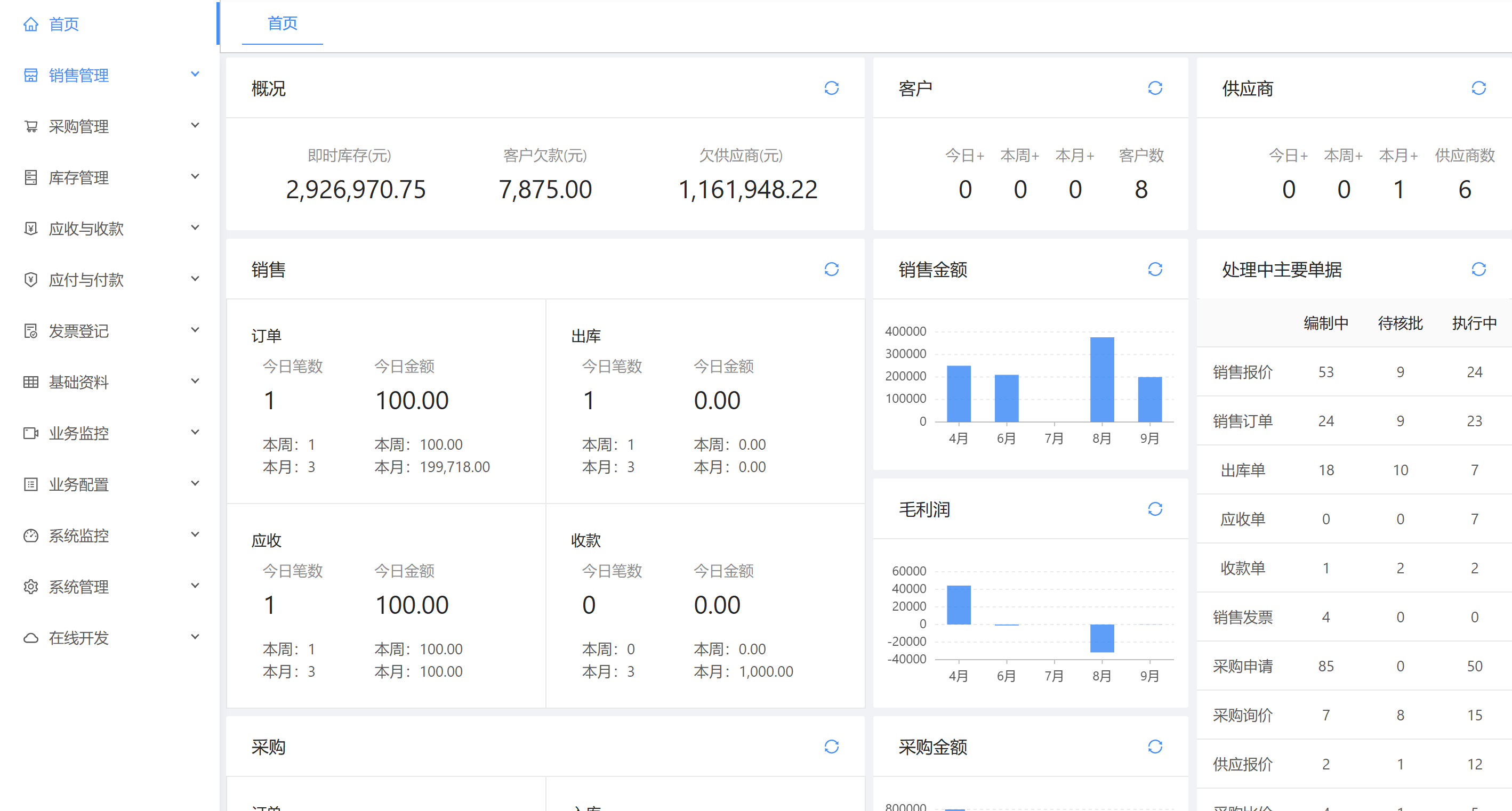Click the home icon in the sidebar
This screenshot has width=1512, height=811.
tap(31, 24)
